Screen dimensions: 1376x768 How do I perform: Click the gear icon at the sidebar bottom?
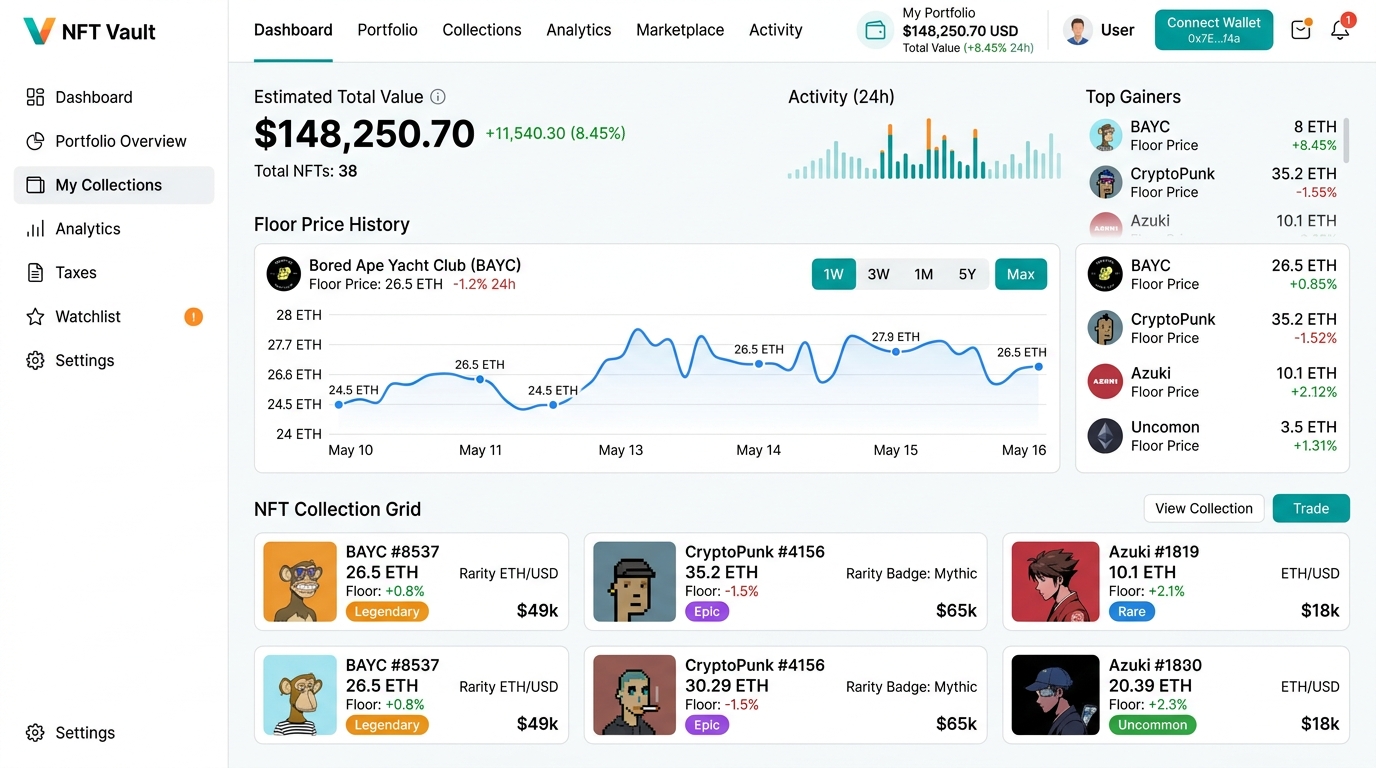click(x=35, y=733)
